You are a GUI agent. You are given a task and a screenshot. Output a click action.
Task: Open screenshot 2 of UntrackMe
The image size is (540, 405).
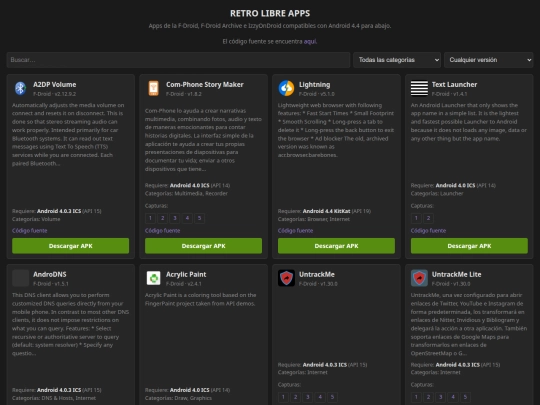pyautogui.click(x=295, y=397)
